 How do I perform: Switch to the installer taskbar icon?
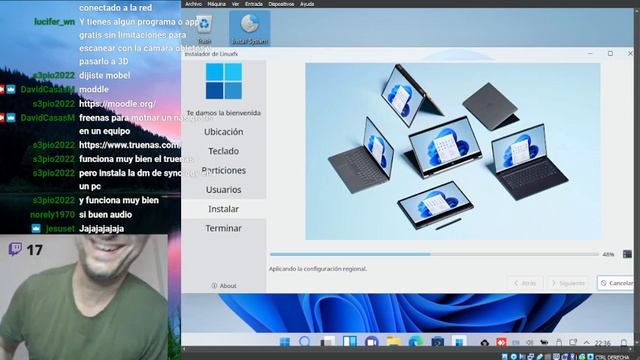459,342
